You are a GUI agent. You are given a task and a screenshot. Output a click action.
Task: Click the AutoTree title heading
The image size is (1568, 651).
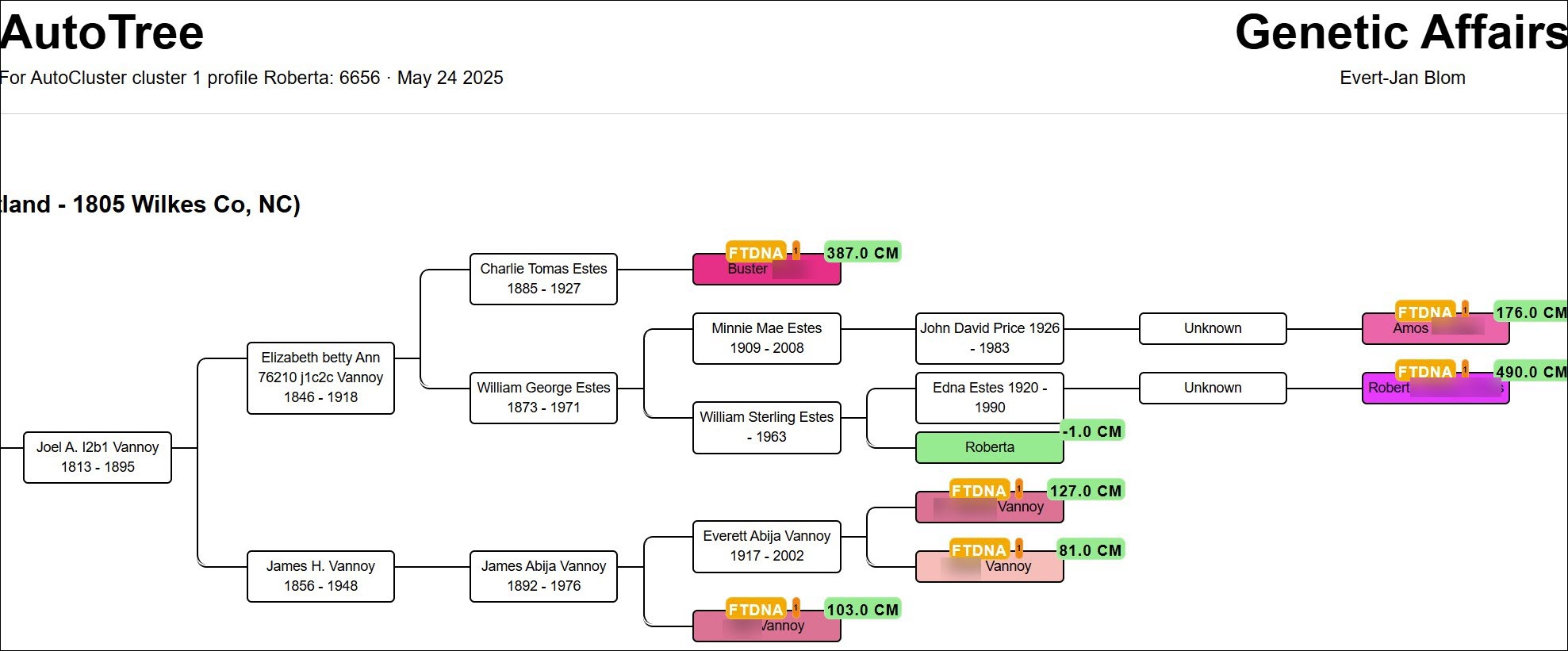click(102, 33)
